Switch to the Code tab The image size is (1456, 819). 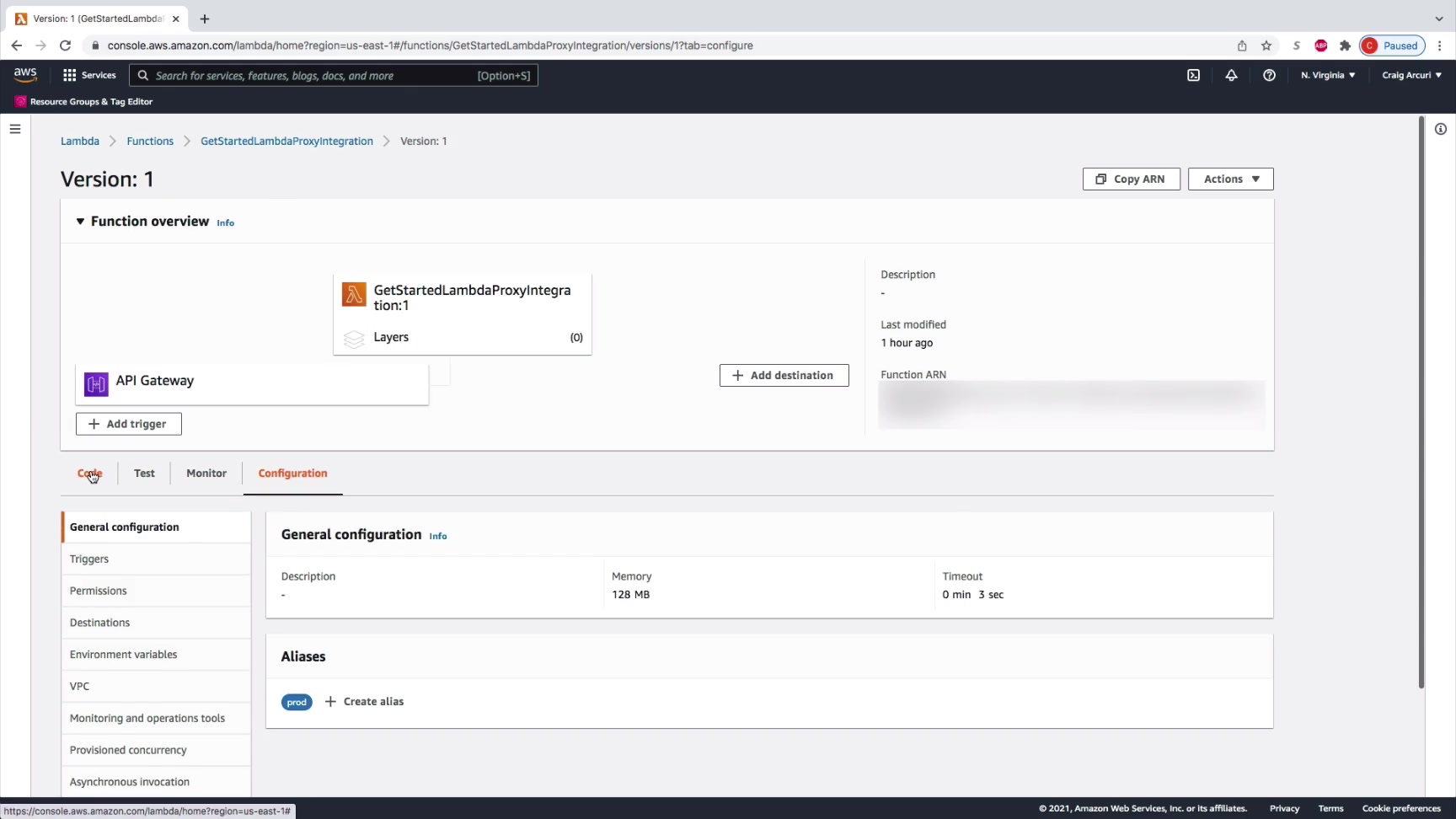click(x=89, y=473)
